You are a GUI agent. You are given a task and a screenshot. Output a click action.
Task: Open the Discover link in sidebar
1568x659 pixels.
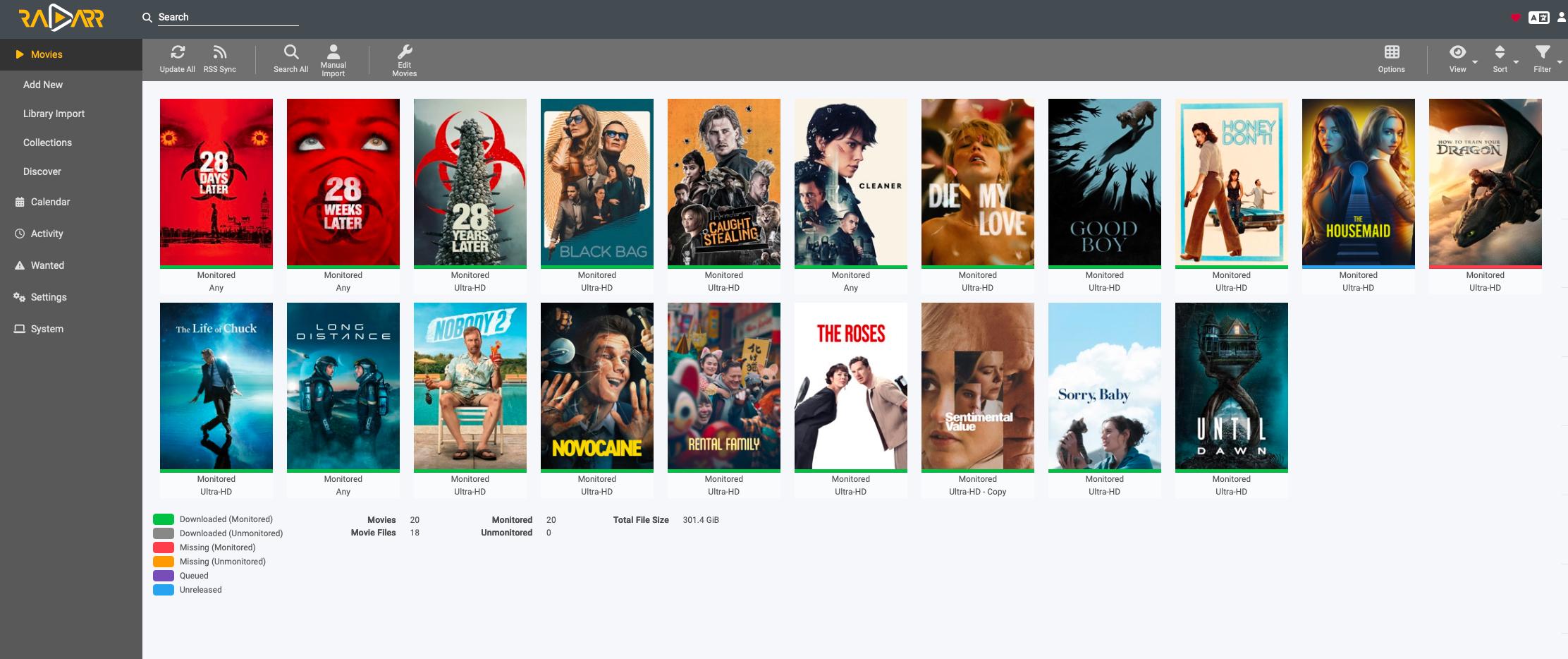42,171
